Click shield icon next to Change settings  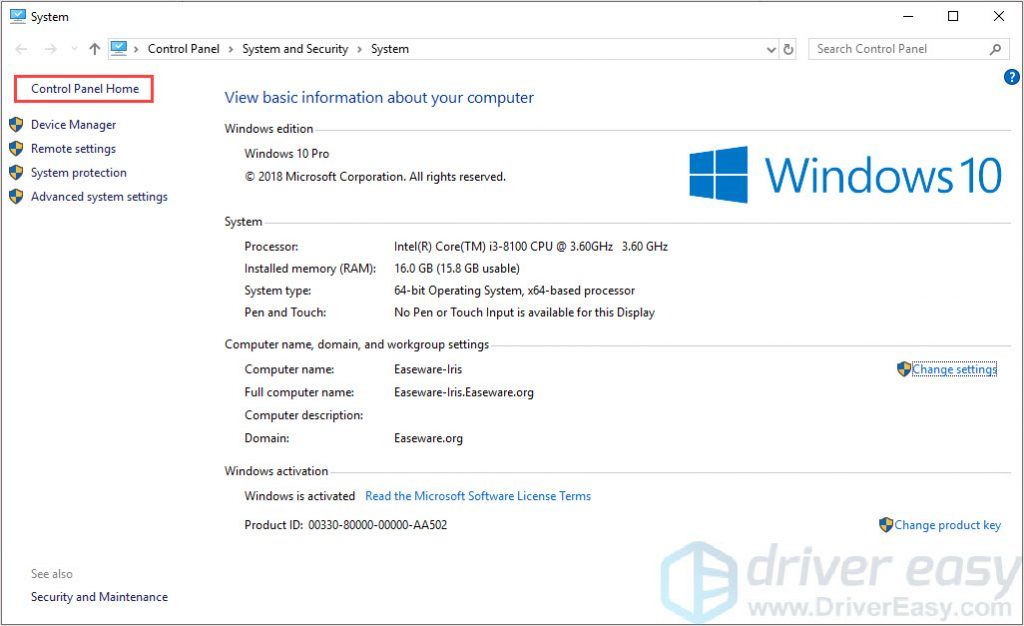(x=904, y=369)
